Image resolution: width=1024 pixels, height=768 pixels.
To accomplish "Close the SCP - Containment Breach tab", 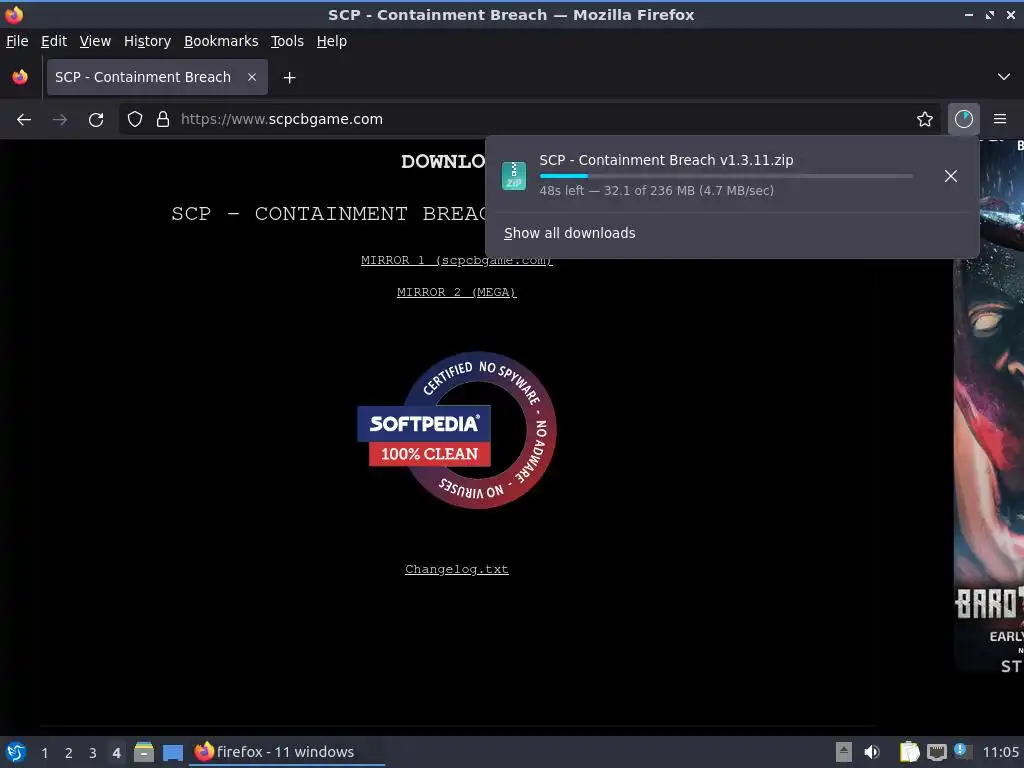I will pyautogui.click(x=251, y=77).
